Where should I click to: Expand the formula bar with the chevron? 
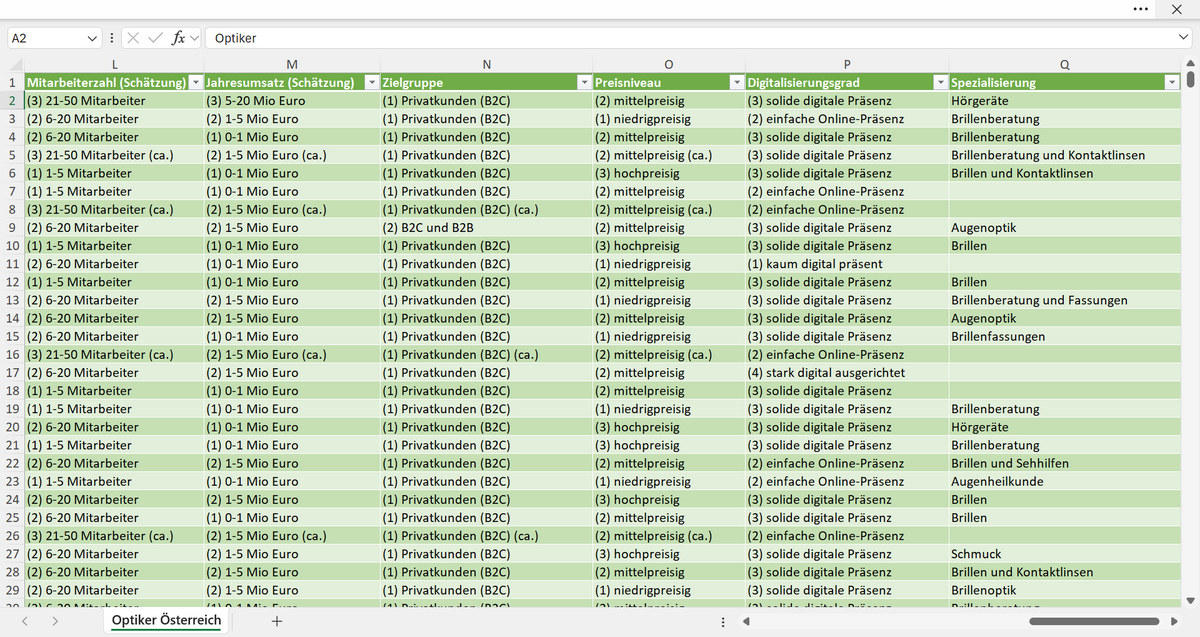pos(1184,38)
